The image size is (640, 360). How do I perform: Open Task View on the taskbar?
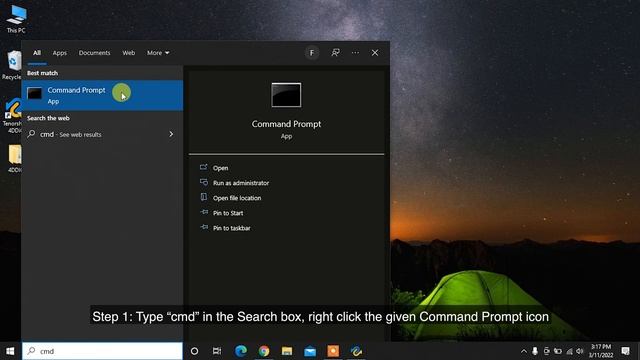(x=217, y=351)
